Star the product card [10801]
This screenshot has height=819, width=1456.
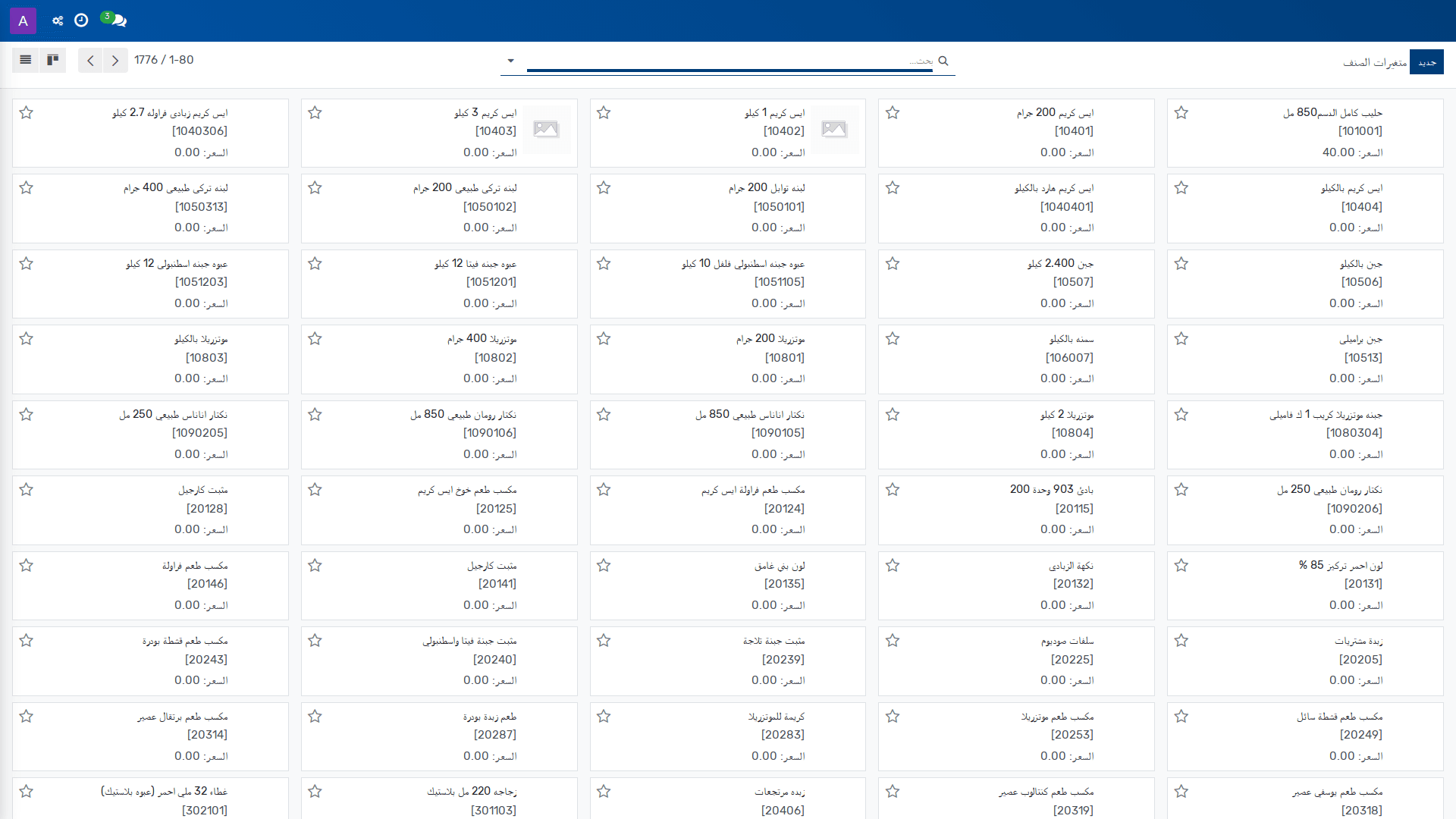604,339
